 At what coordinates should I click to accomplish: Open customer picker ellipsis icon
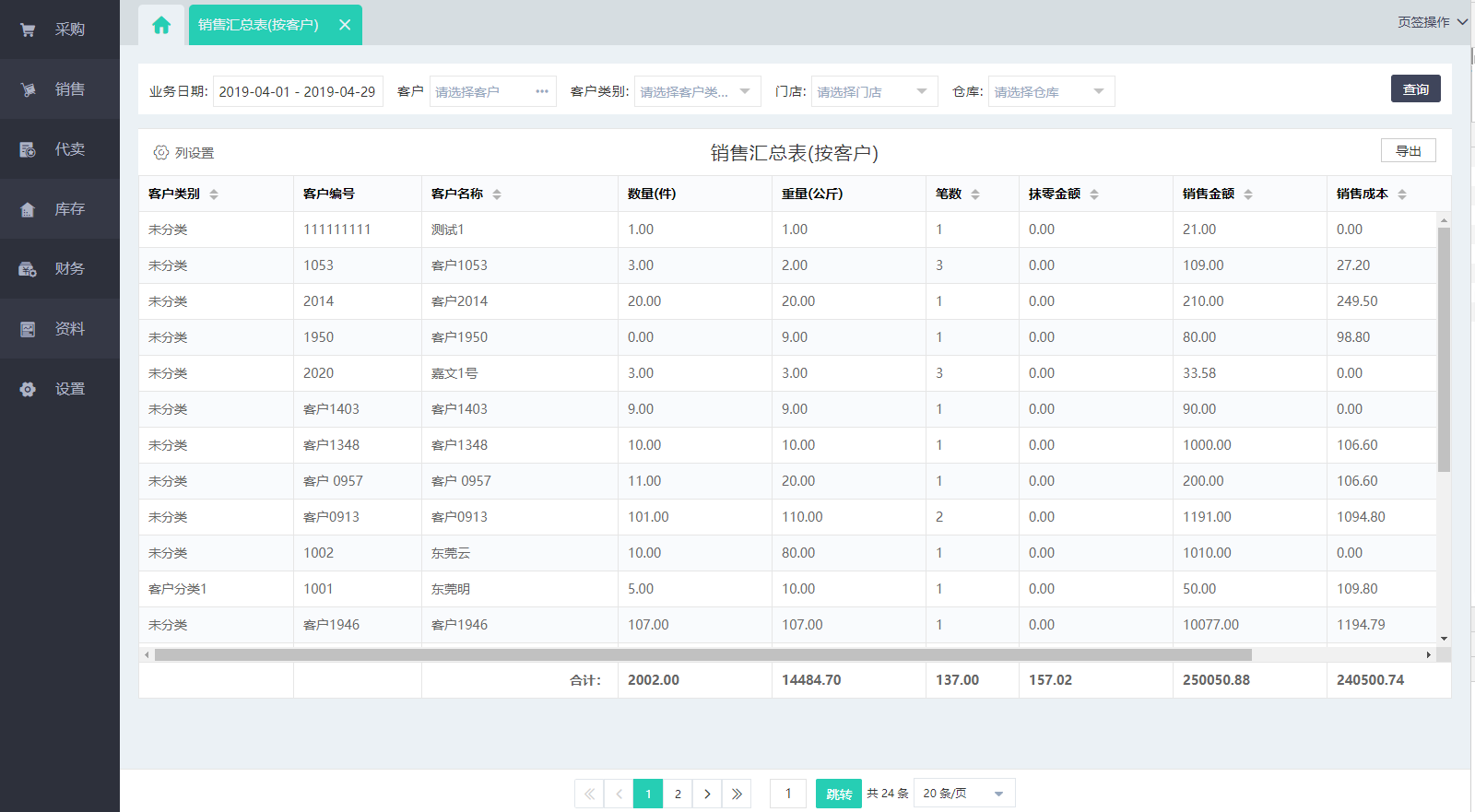[542, 91]
